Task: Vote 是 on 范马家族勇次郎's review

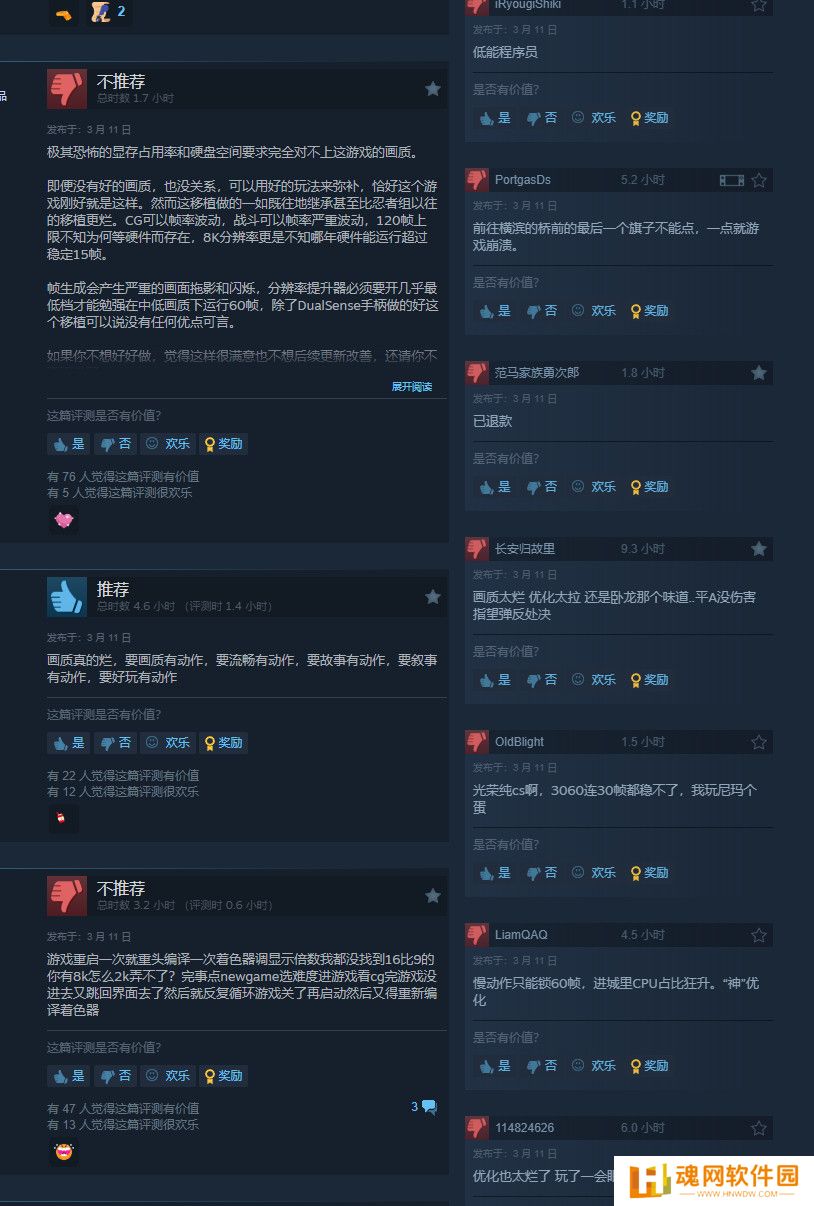Action: click(x=494, y=487)
